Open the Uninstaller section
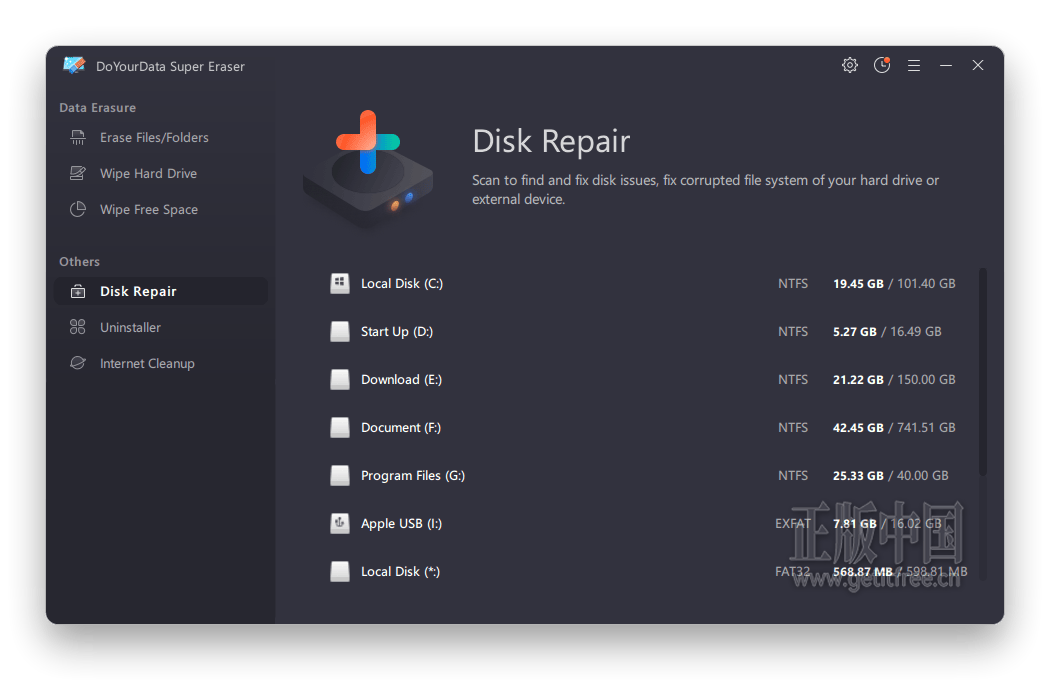 click(x=161, y=328)
